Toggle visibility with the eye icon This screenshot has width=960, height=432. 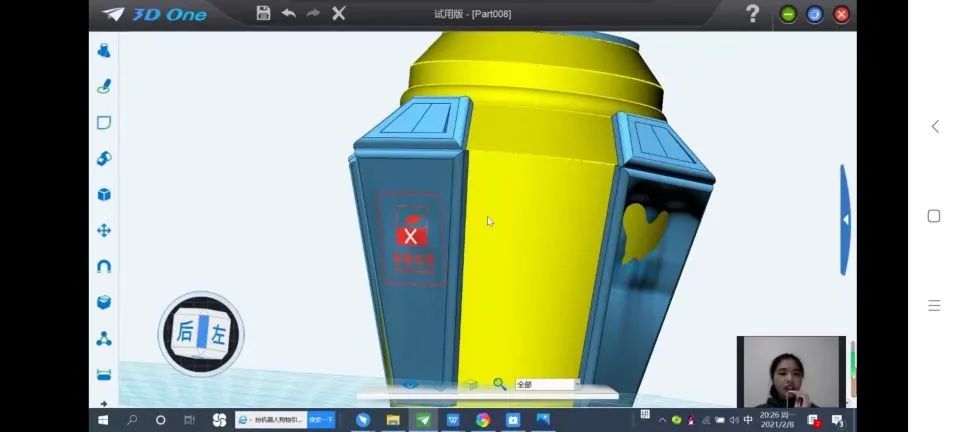pos(410,384)
